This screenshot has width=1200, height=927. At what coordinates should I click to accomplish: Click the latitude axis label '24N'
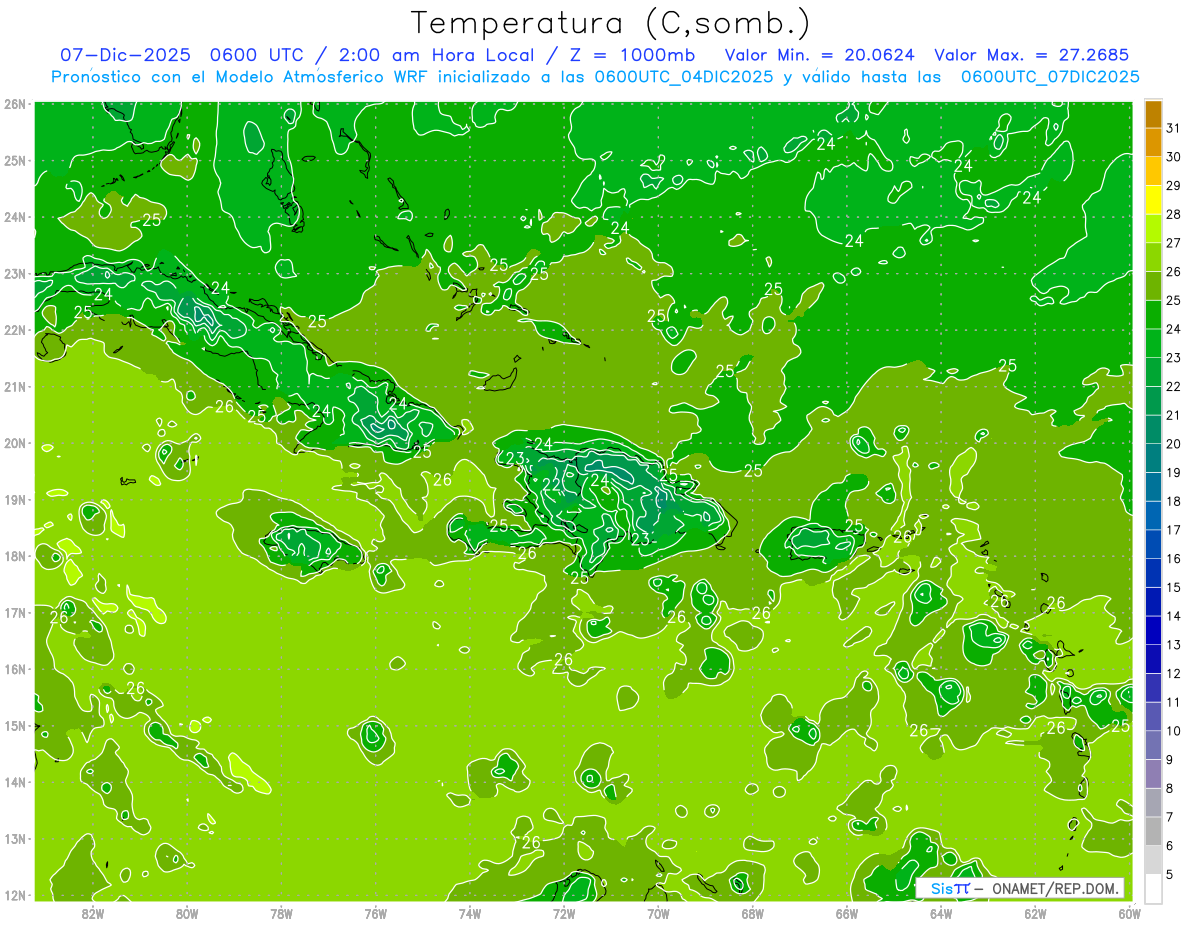[x=15, y=217]
